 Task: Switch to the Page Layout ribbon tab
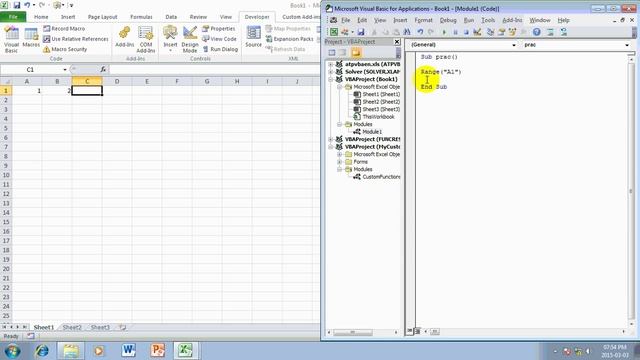click(102, 17)
